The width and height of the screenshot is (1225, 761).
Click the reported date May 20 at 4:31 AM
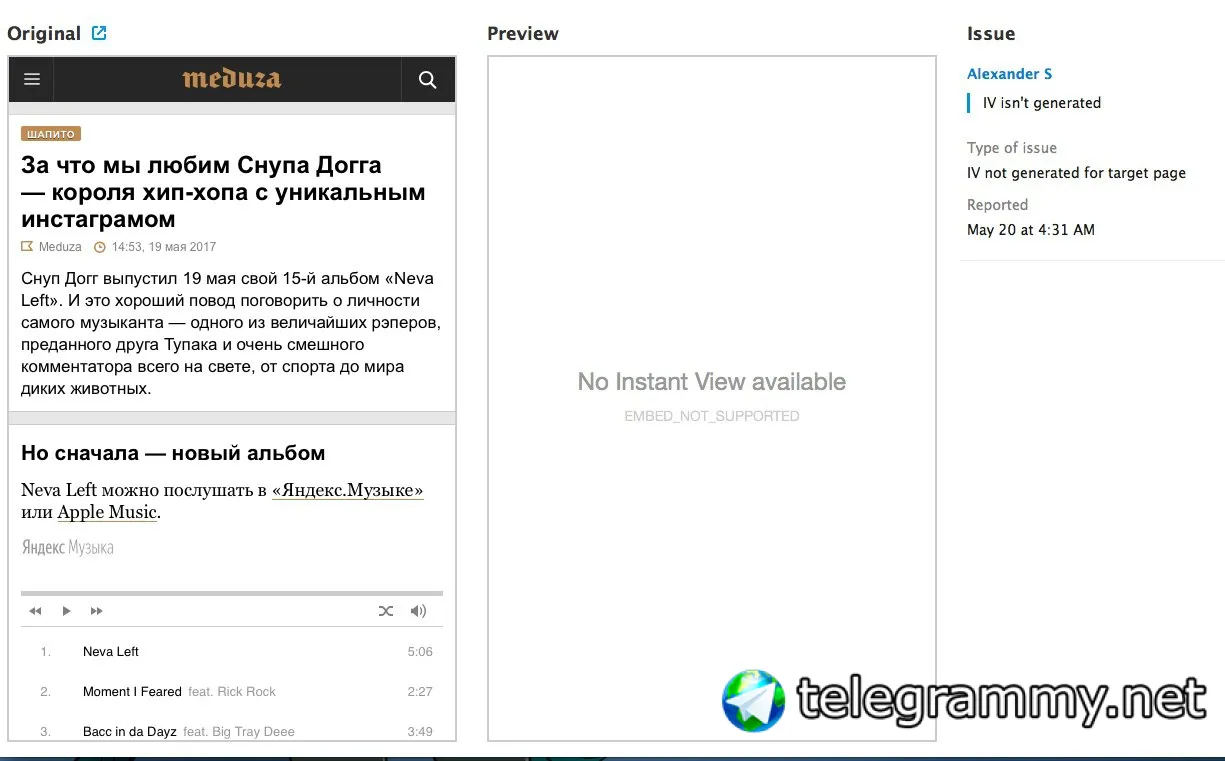[x=1031, y=230]
